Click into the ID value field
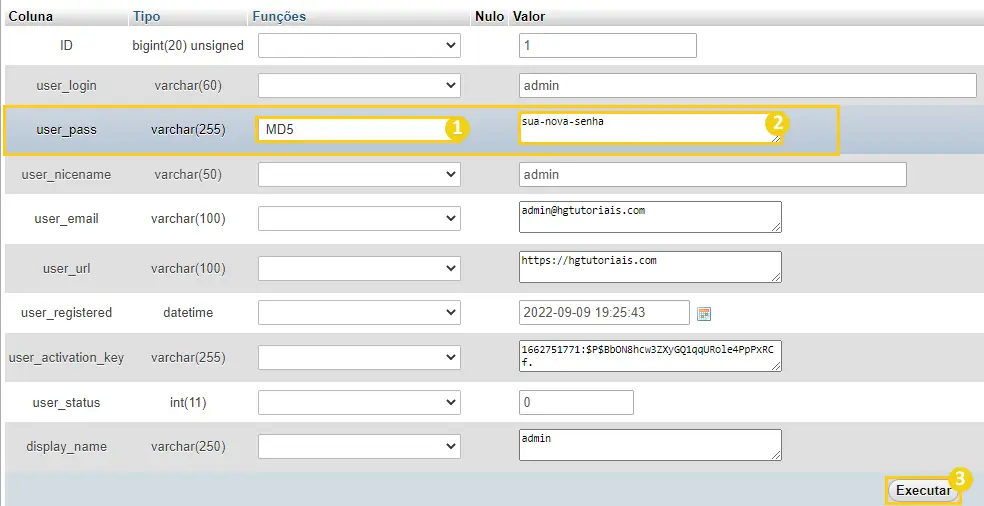This screenshot has width=984, height=506. click(x=607, y=45)
